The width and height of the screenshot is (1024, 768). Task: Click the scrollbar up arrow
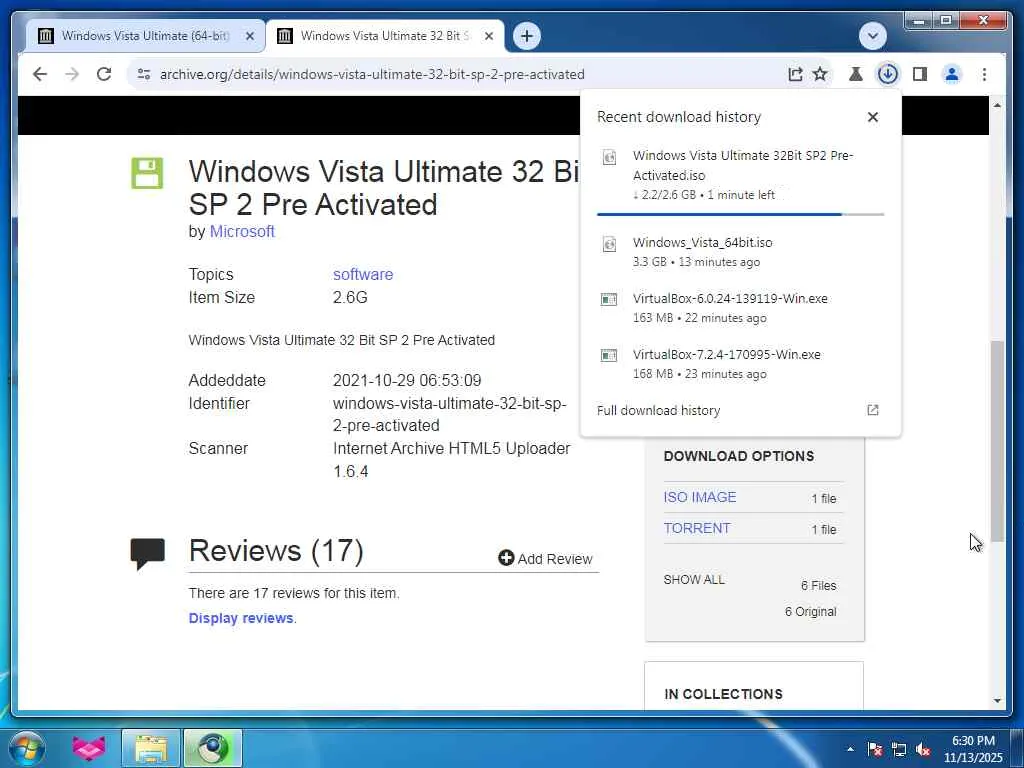[997, 105]
